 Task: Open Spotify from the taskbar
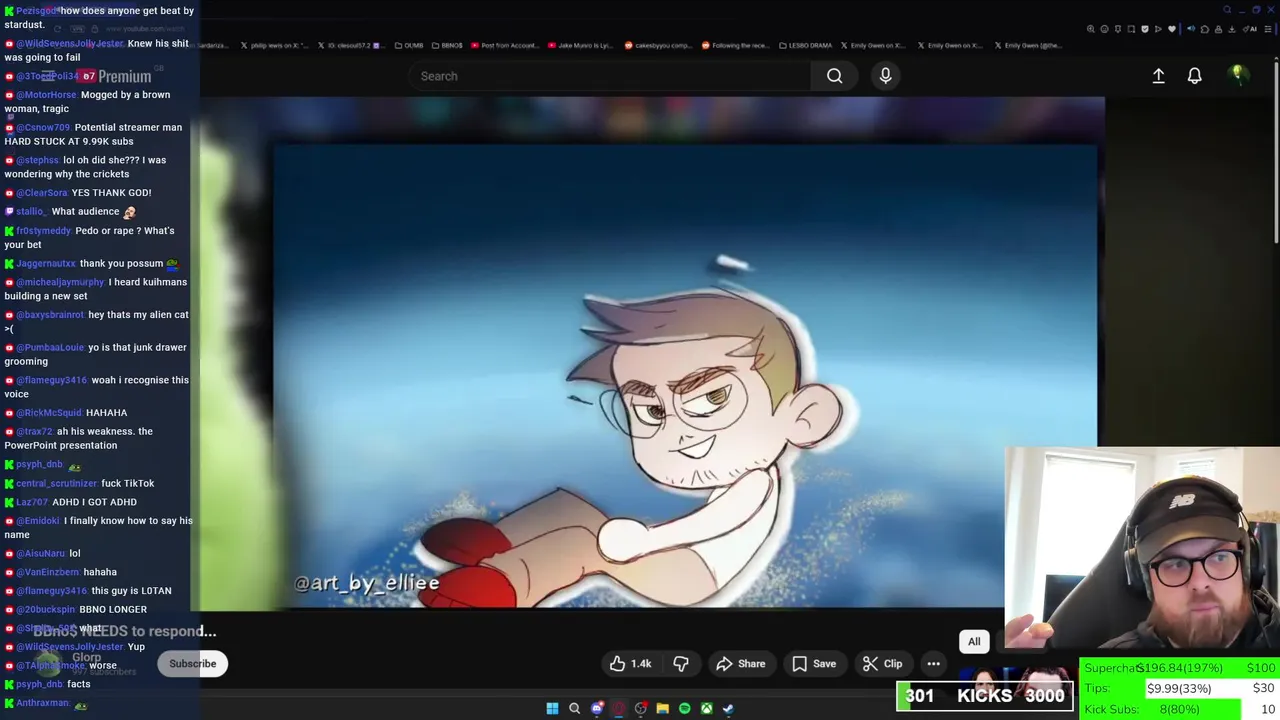[684, 709]
